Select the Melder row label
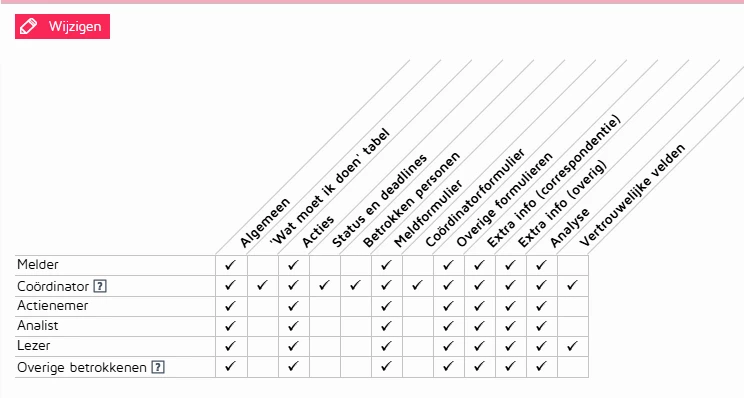This screenshot has height=398, width=744. (x=38, y=264)
